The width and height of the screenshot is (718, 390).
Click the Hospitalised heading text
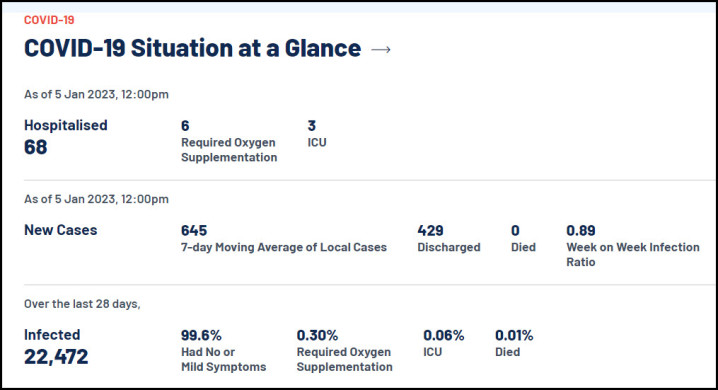(x=65, y=125)
